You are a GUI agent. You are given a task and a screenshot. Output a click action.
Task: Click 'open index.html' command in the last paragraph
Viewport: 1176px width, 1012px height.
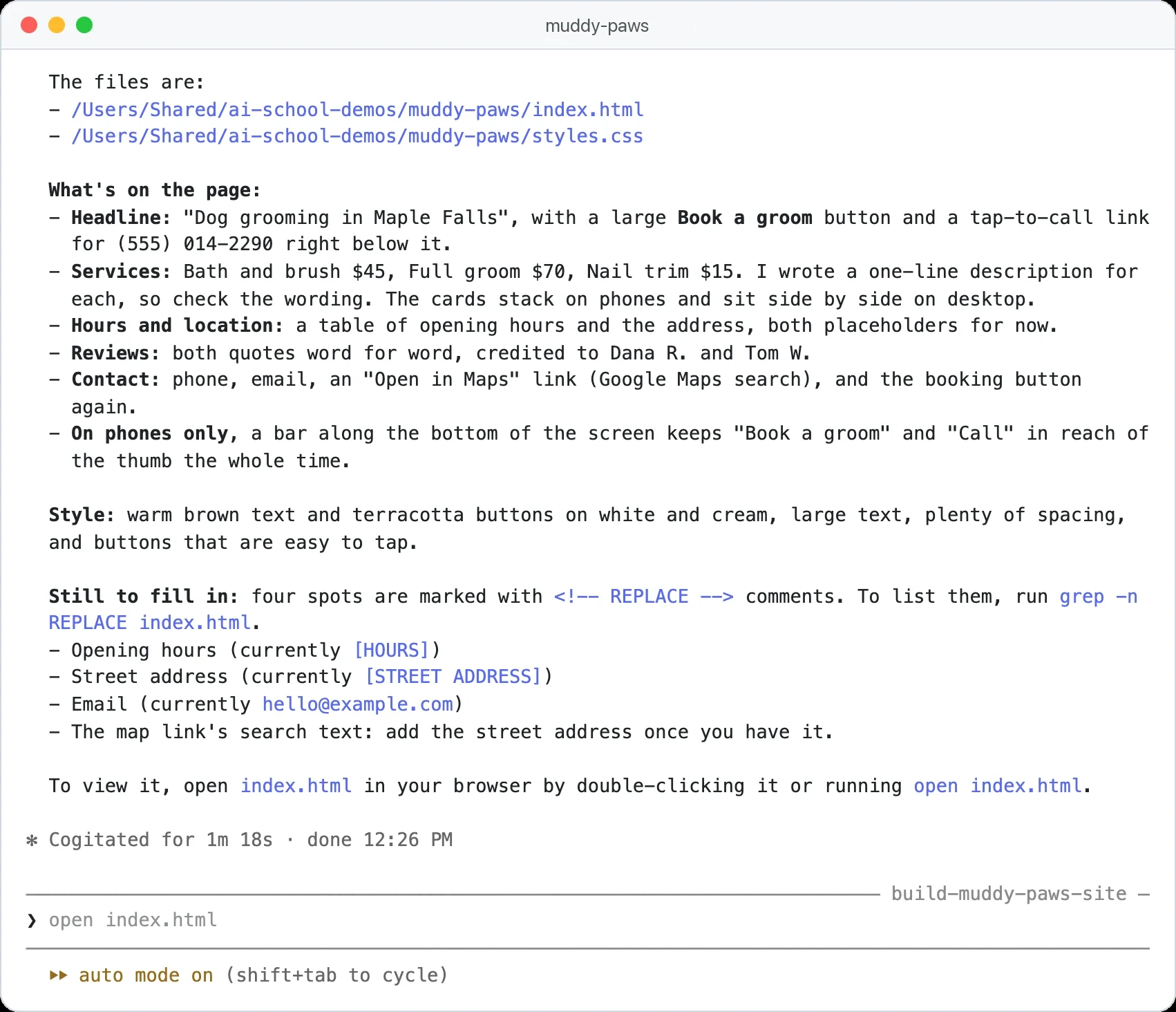point(998,785)
